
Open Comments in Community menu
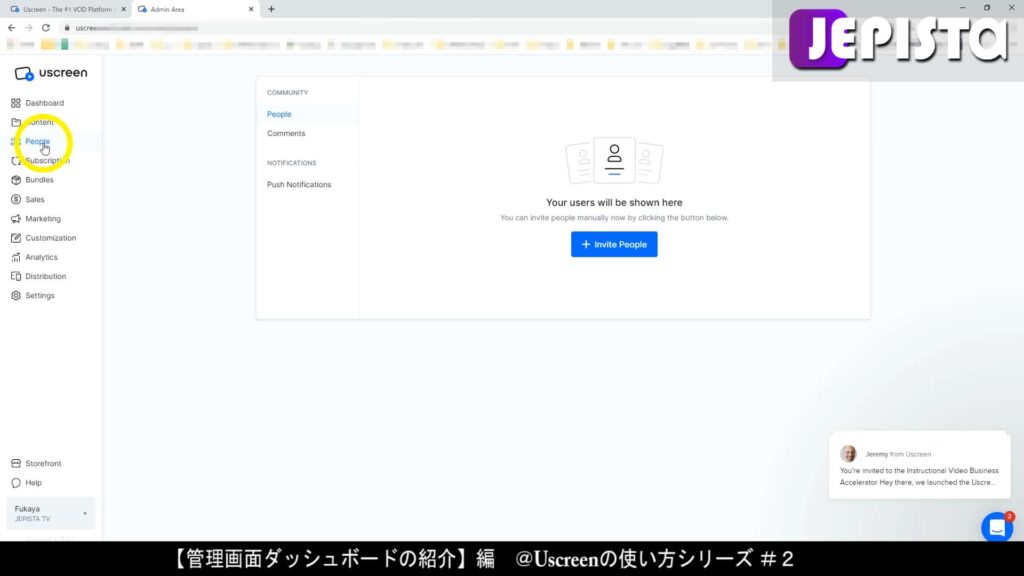click(x=286, y=133)
